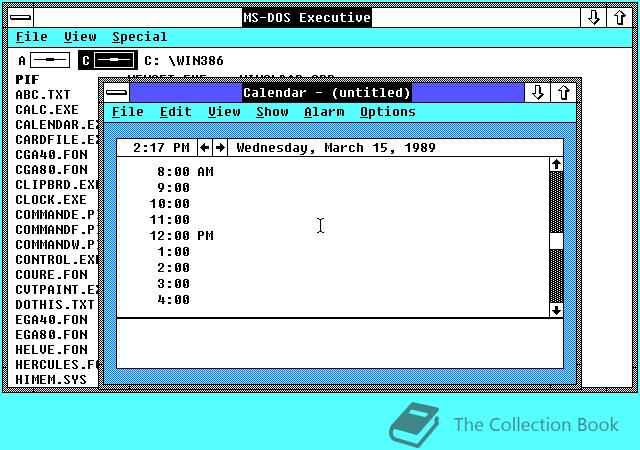Open Calendar Options menu

point(388,112)
